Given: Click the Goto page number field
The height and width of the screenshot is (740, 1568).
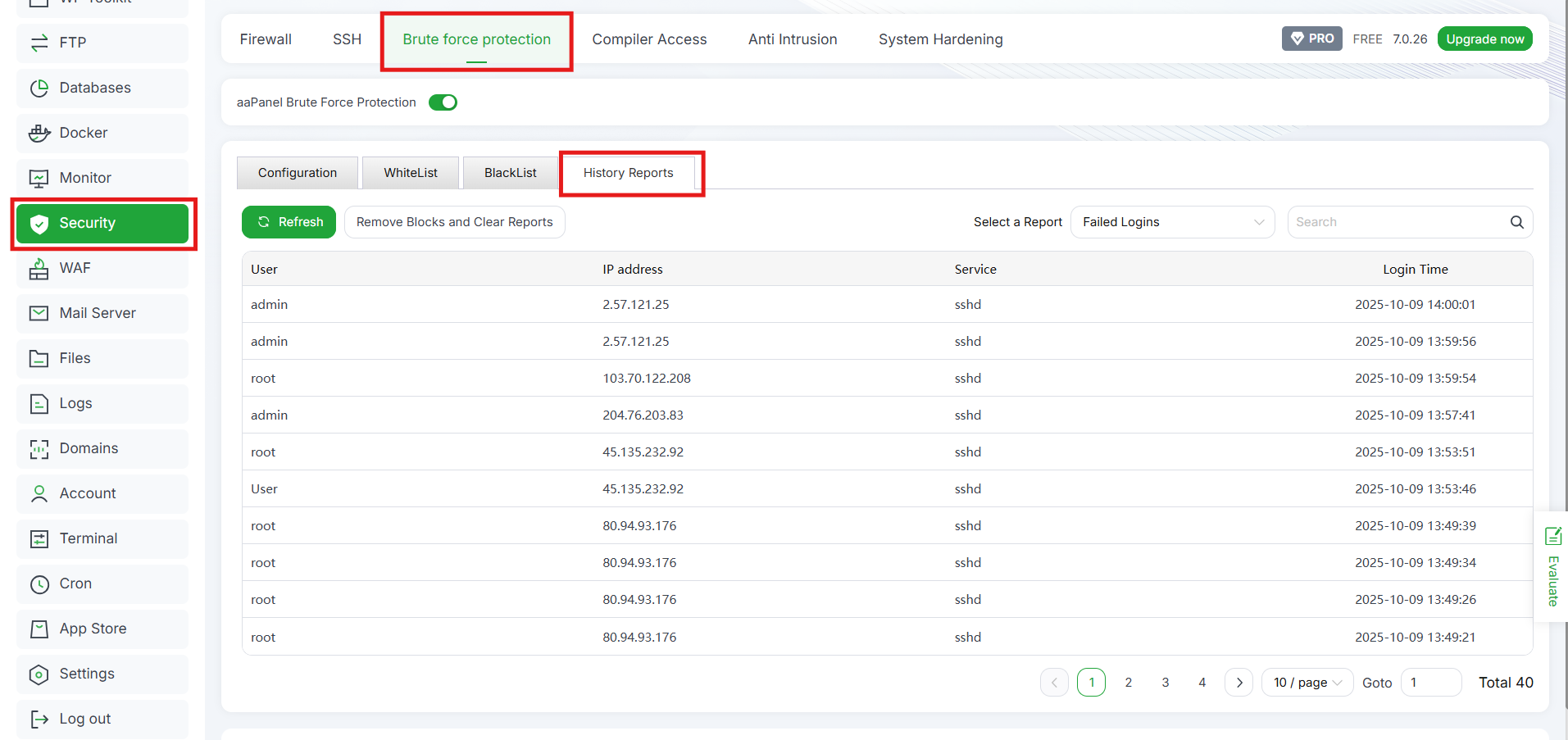Looking at the screenshot, I should [1431, 683].
